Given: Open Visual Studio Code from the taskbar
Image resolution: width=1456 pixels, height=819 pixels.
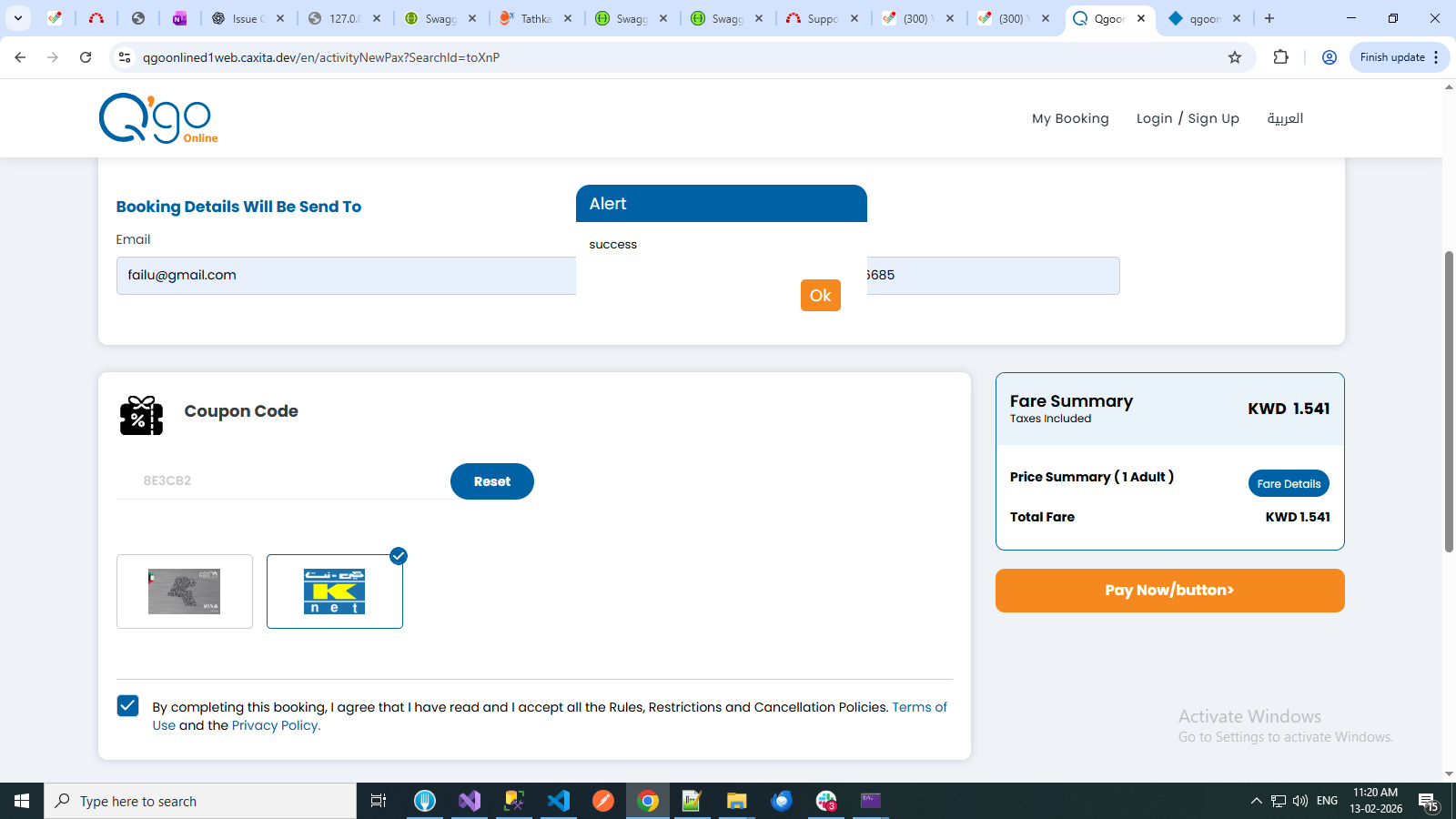Looking at the screenshot, I should pyautogui.click(x=559, y=801).
